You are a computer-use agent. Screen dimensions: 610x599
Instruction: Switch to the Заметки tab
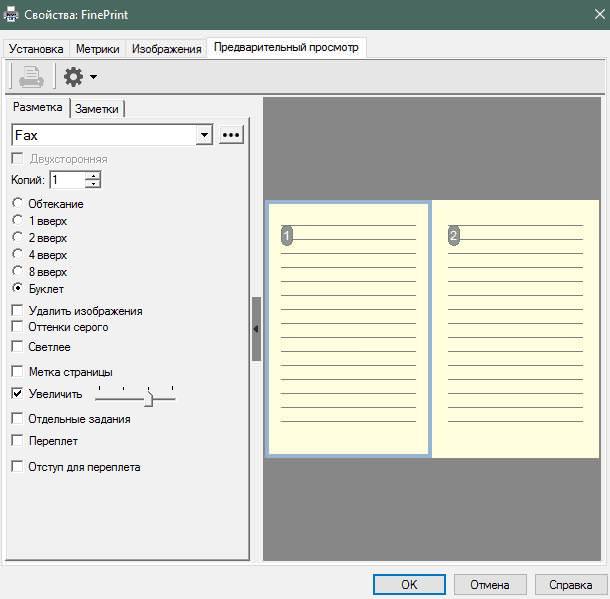97,109
